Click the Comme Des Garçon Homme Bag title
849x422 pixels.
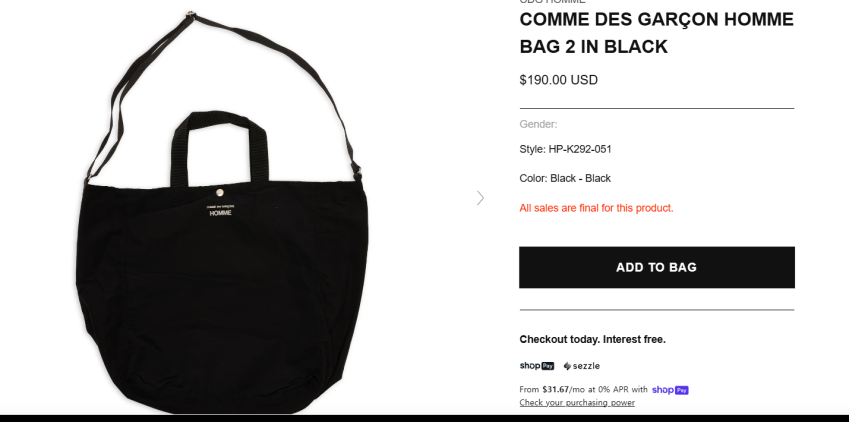656,33
